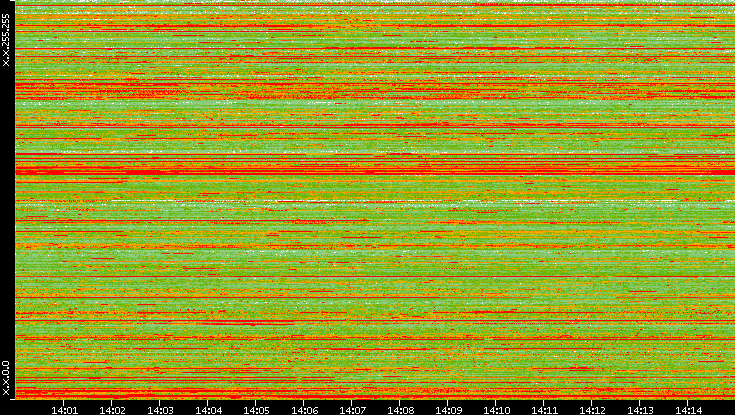Click the x.x.255.255 axis label
The image size is (735, 415).
coord(6,40)
